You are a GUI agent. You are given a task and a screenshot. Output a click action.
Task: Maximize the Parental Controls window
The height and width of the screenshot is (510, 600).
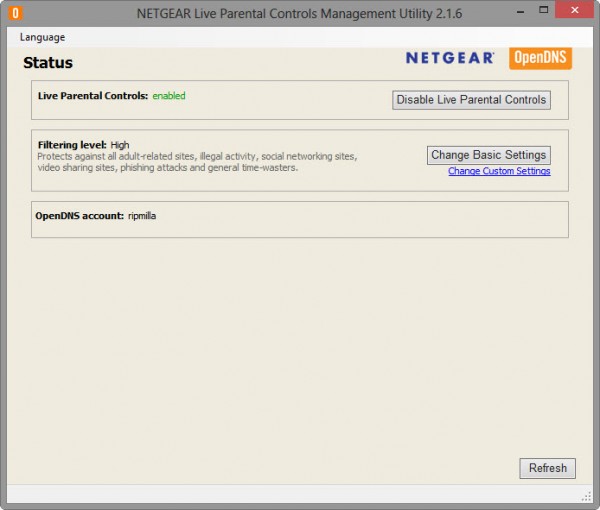coord(543,10)
